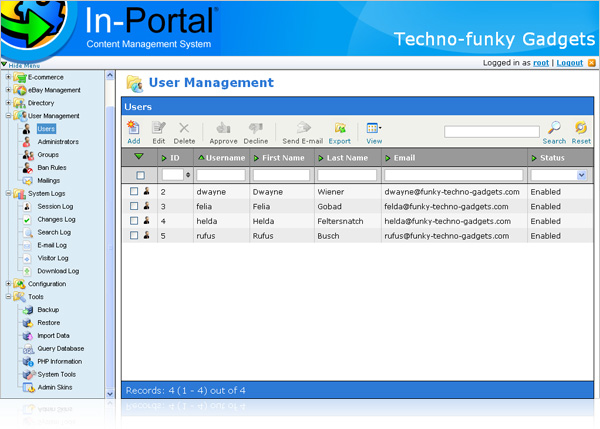The height and width of the screenshot is (429, 600).
Task: Expand the Configuration tree node
Action: click(x=8, y=284)
